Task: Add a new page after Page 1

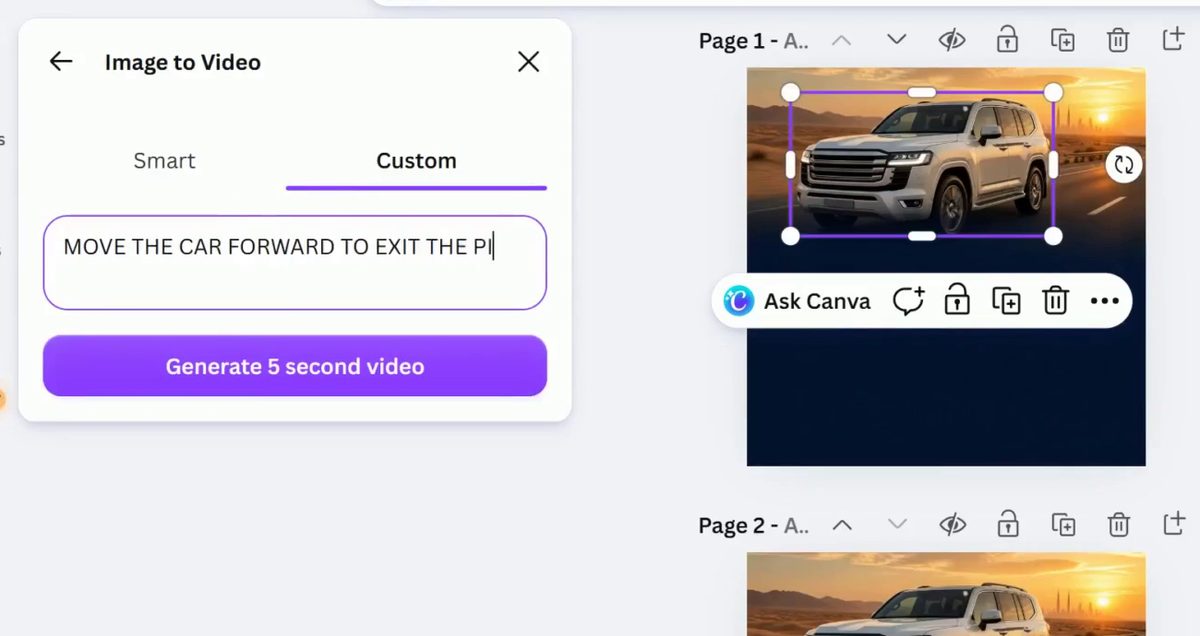Action: (1173, 40)
